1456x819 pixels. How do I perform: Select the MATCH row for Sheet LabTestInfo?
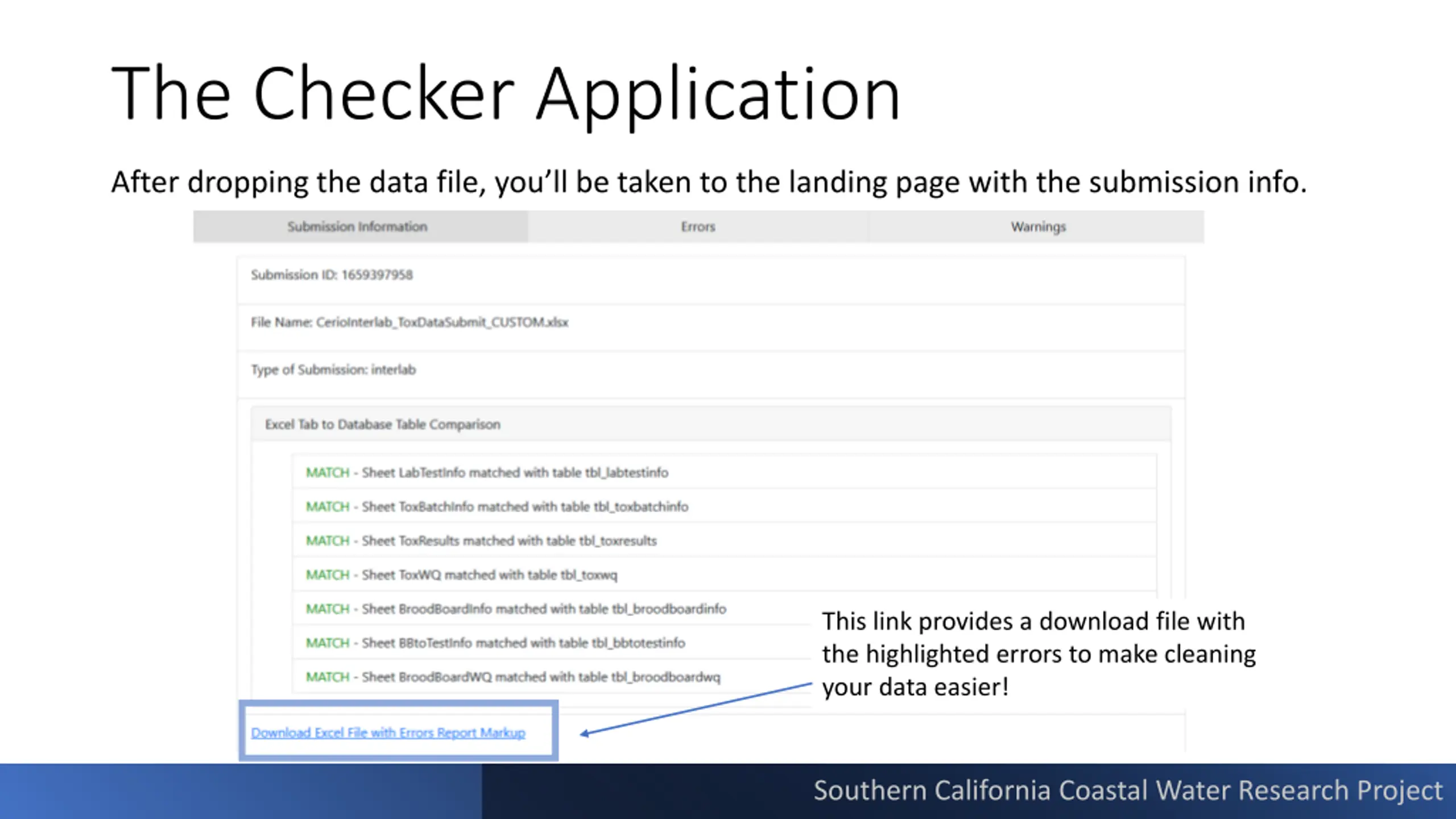pos(724,472)
